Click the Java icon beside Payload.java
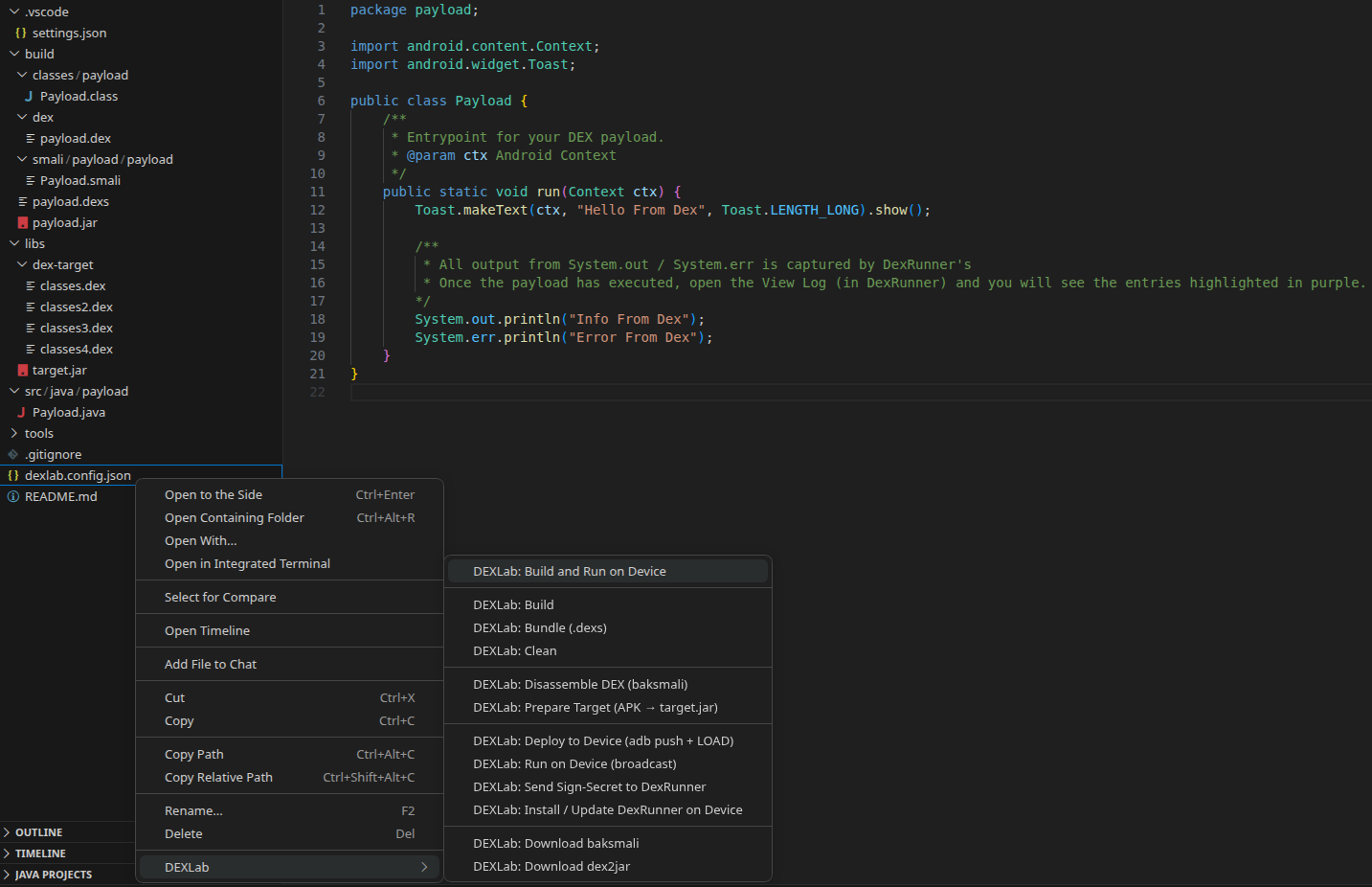The width and height of the screenshot is (1372, 887). tap(21, 412)
